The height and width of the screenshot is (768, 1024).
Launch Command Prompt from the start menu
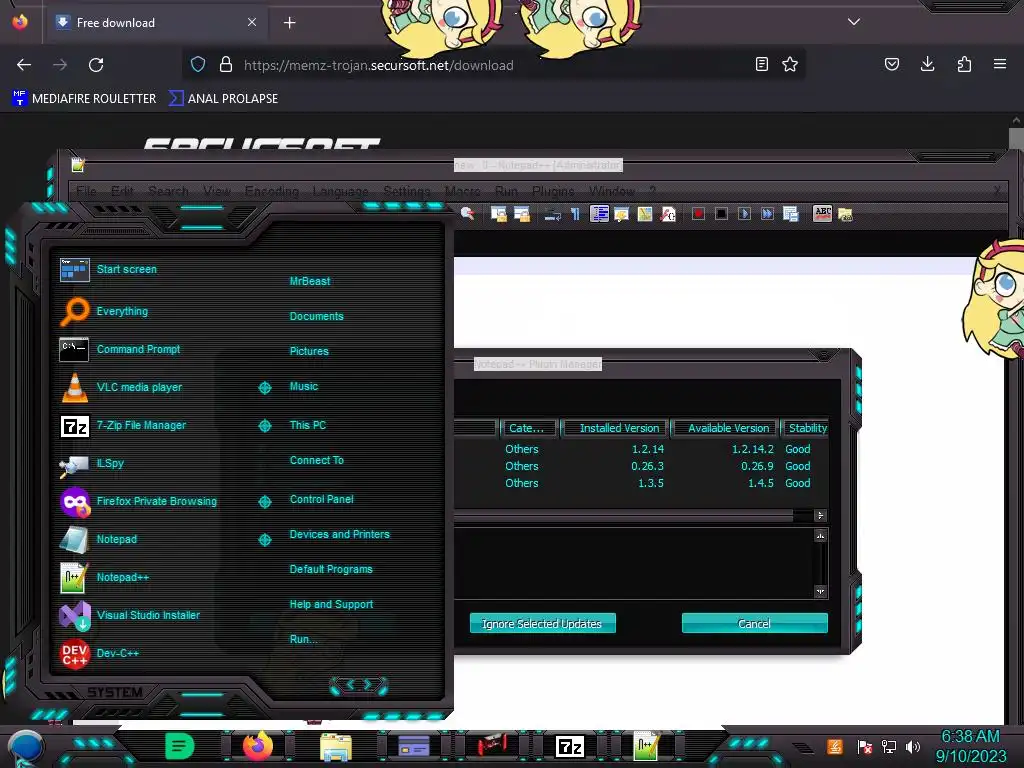click(x=120, y=349)
